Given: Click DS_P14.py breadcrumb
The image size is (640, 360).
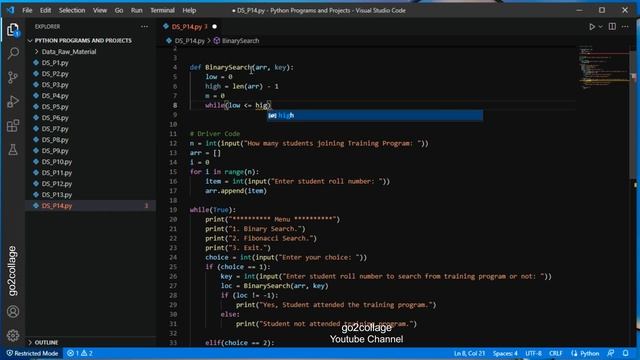Looking at the screenshot, I should [x=189, y=41].
